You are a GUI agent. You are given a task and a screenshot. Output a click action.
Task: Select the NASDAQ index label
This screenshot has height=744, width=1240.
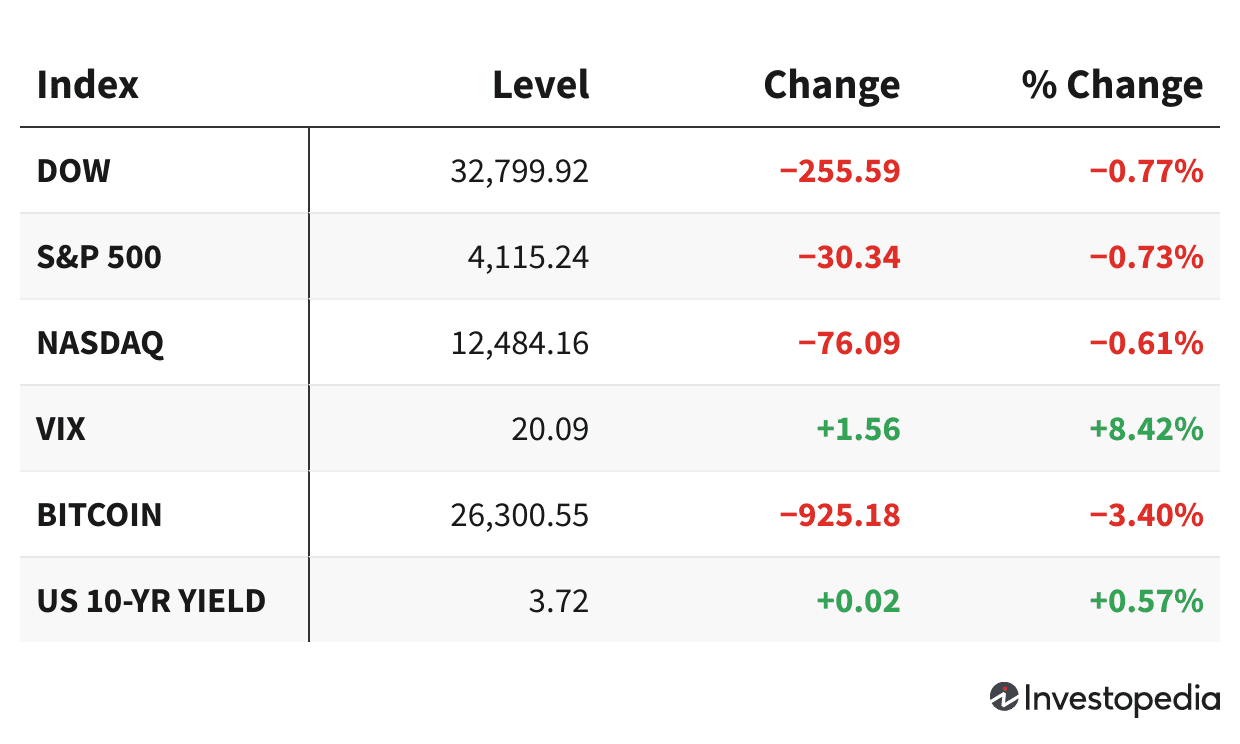100,343
